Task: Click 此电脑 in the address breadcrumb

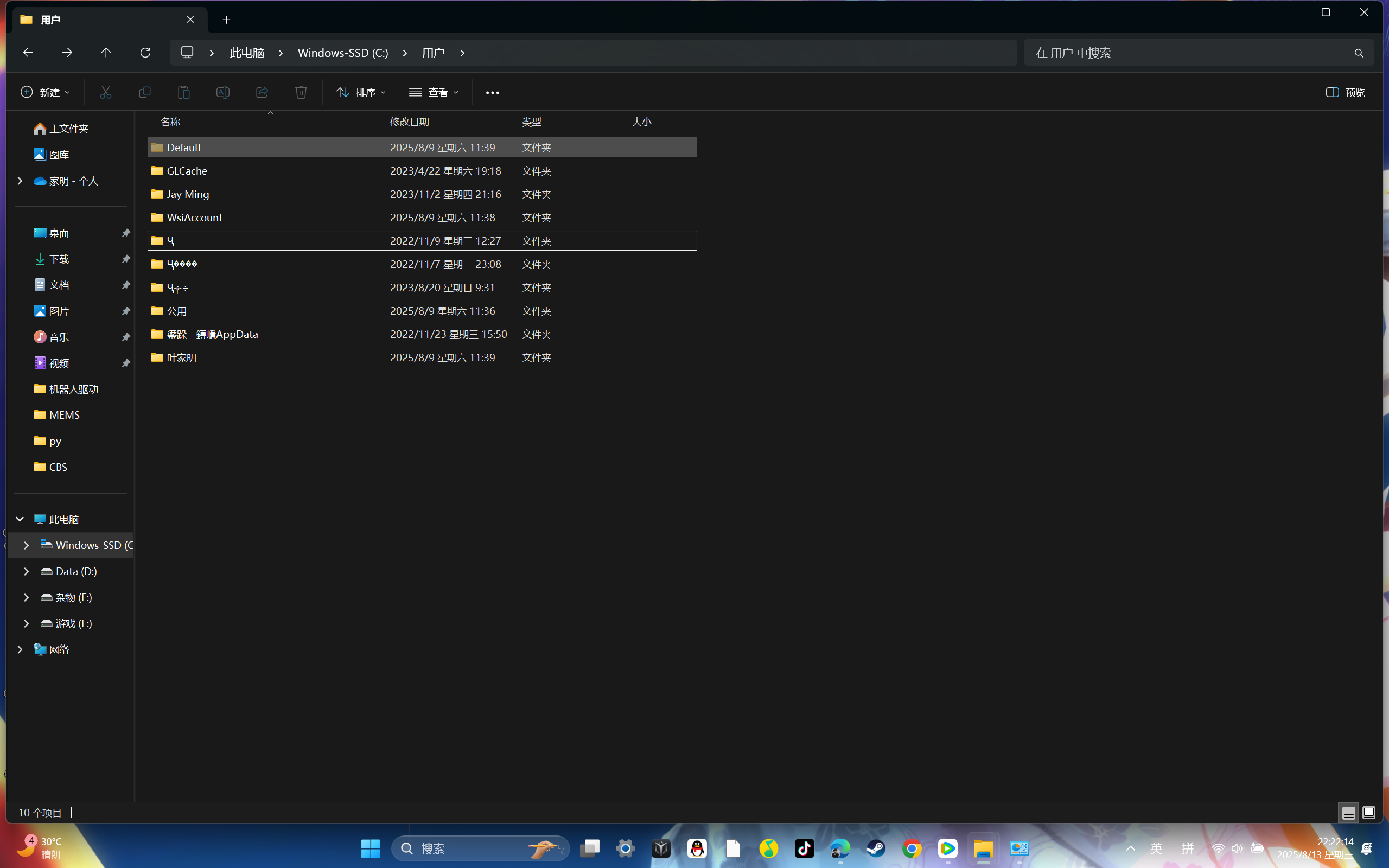Action: point(247,53)
